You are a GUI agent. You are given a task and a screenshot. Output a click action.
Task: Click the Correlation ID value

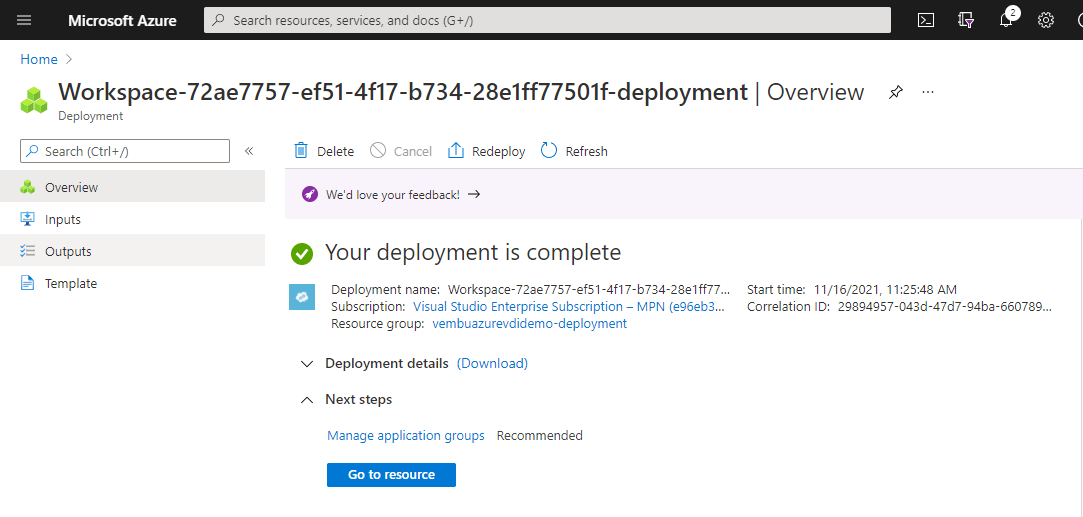tap(944, 306)
